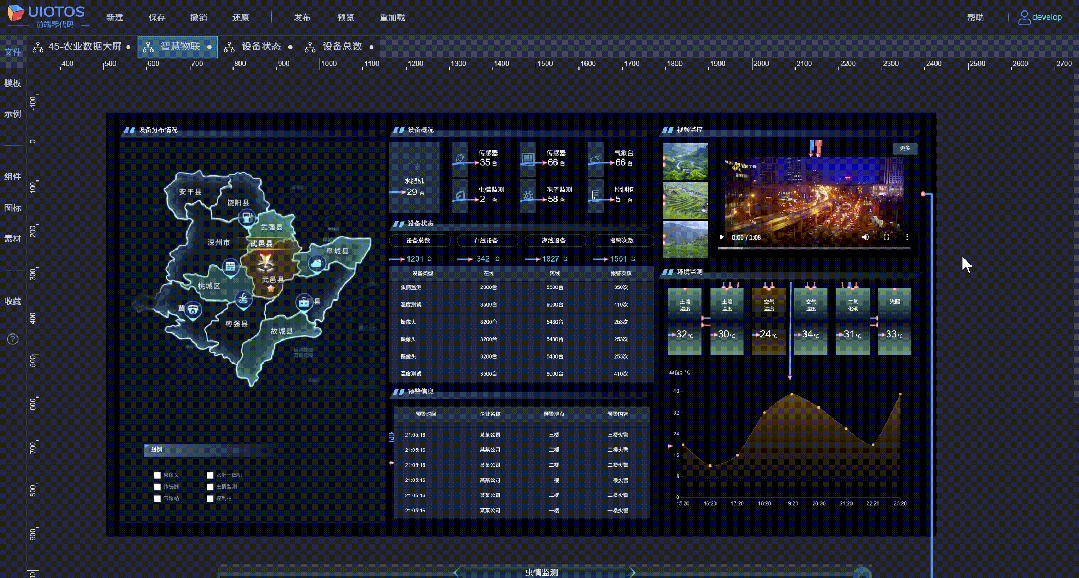Click 还原 in the top toolbar
1079x578 pixels.
click(x=240, y=17)
